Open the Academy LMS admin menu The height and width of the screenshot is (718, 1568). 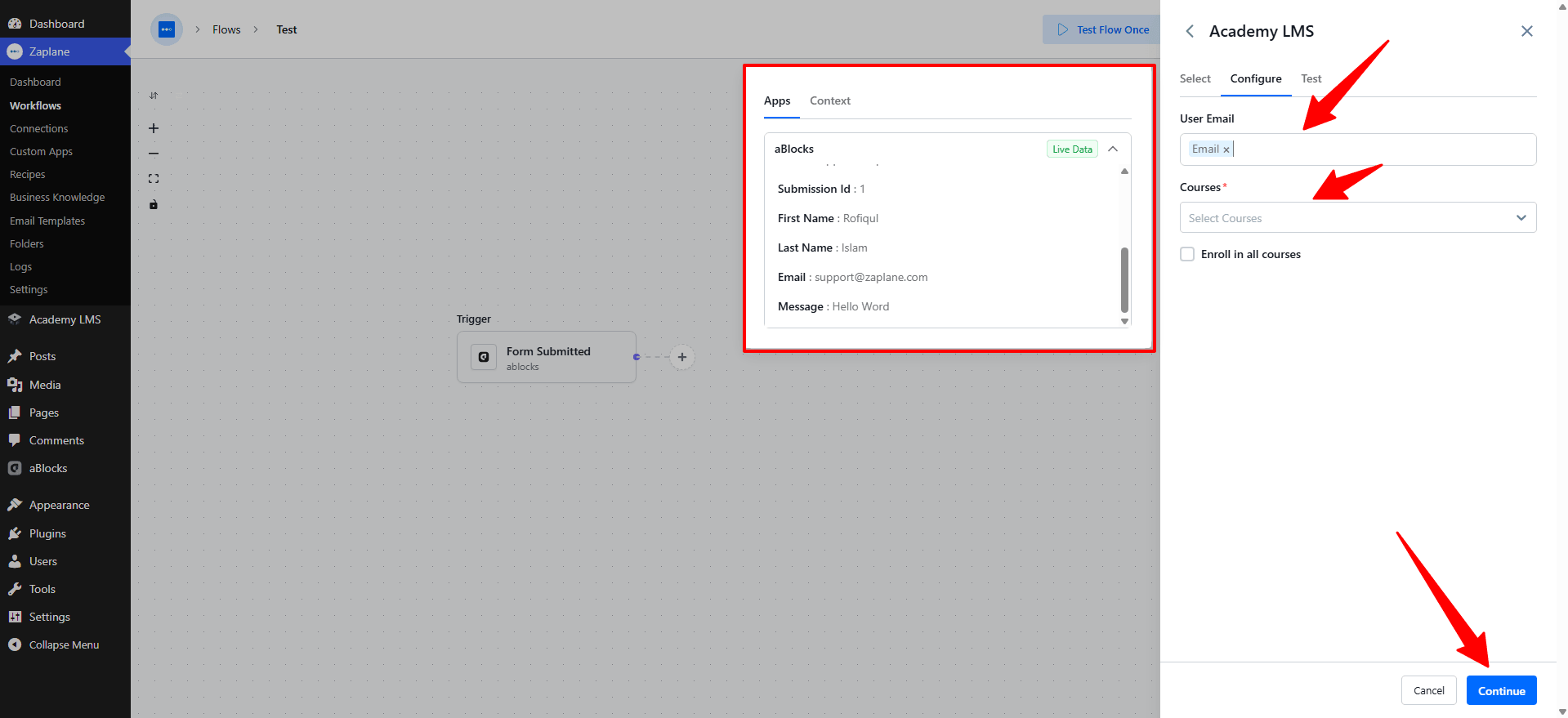[65, 319]
